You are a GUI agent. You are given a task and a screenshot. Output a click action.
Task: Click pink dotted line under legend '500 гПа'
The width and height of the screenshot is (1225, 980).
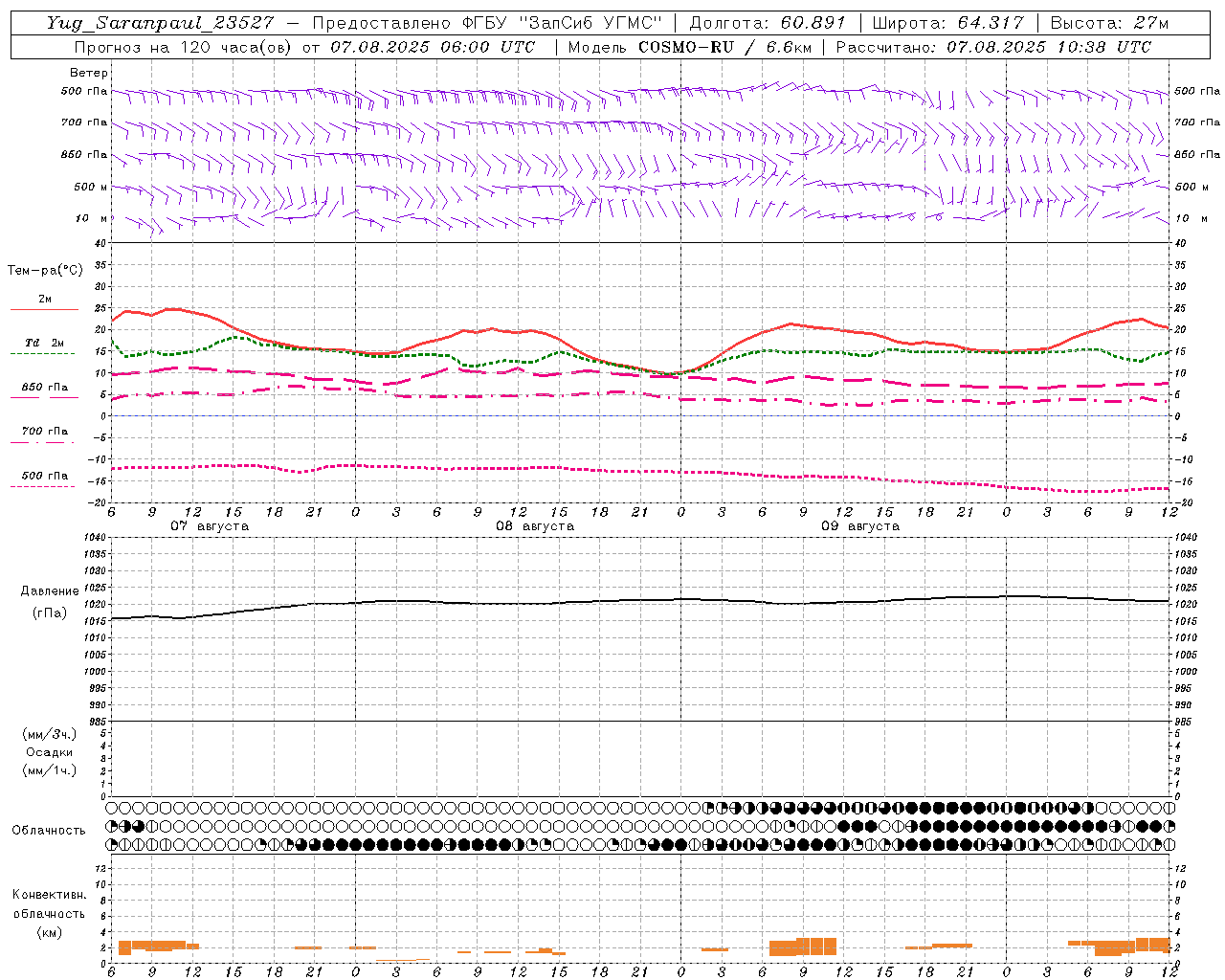pyautogui.click(x=42, y=487)
